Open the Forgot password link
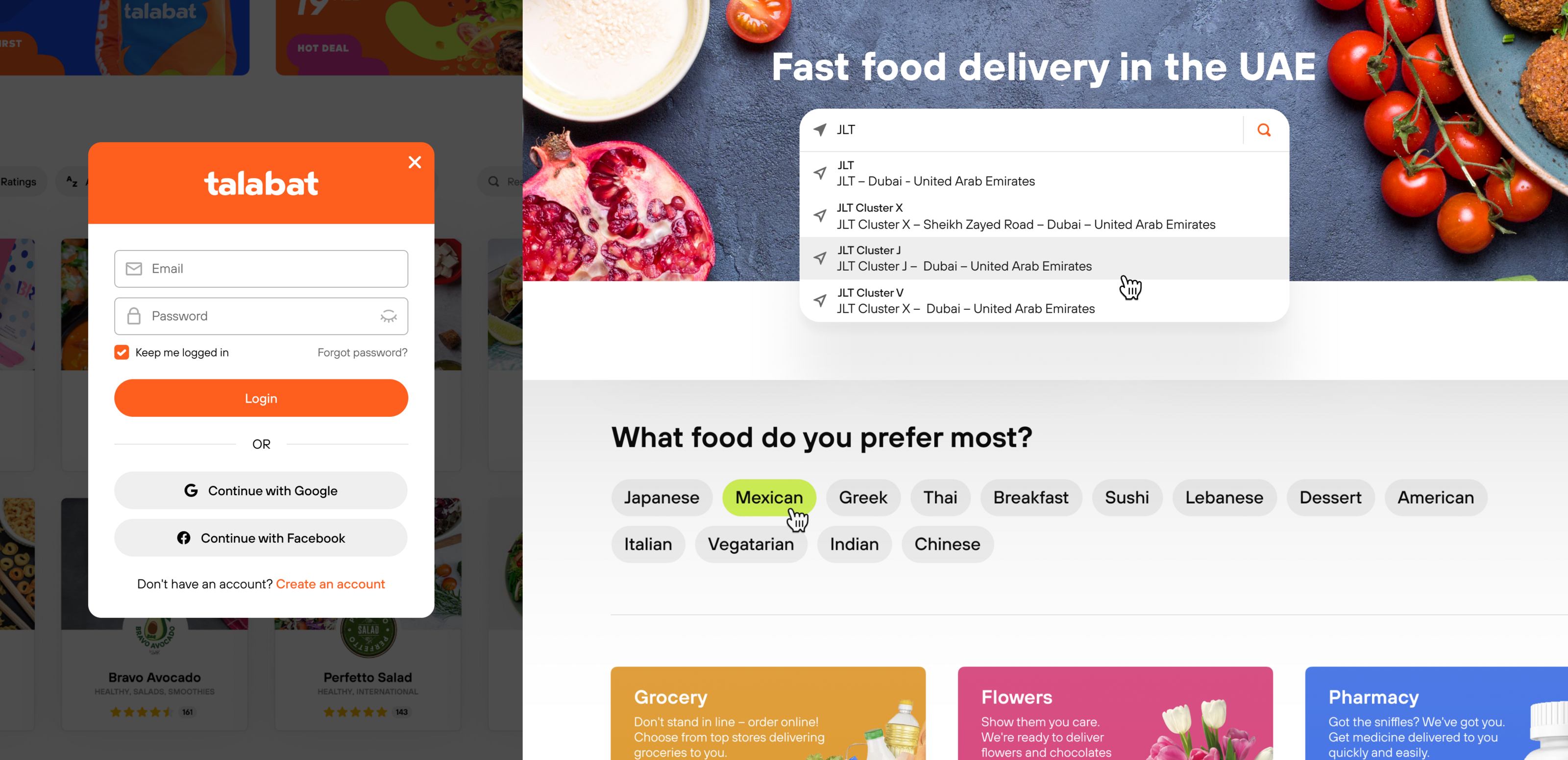Screen dimensions: 1568x760 coord(362,352)
